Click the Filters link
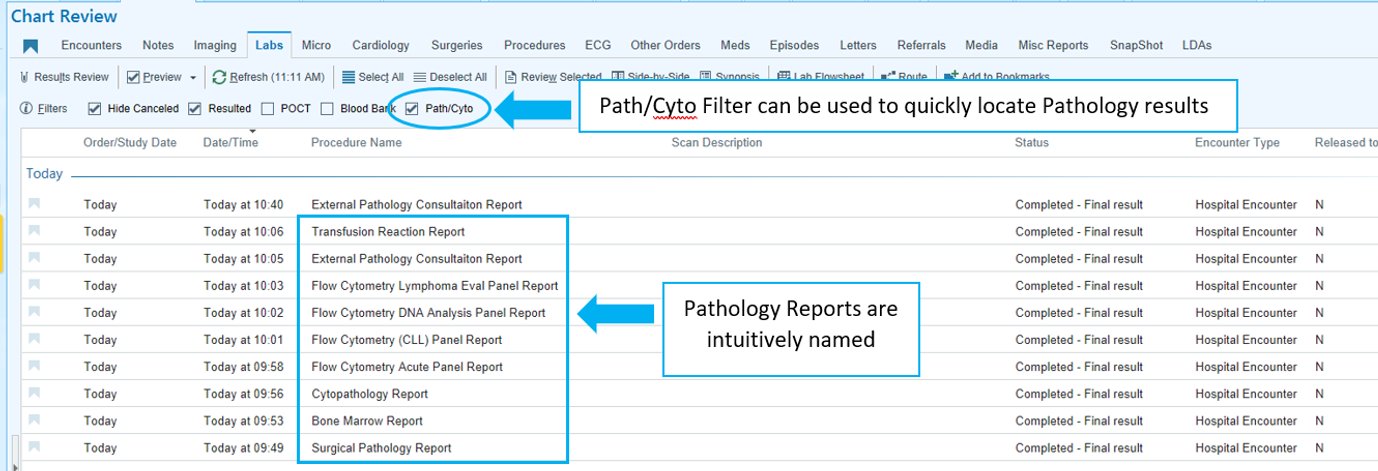 coord(53,108)
